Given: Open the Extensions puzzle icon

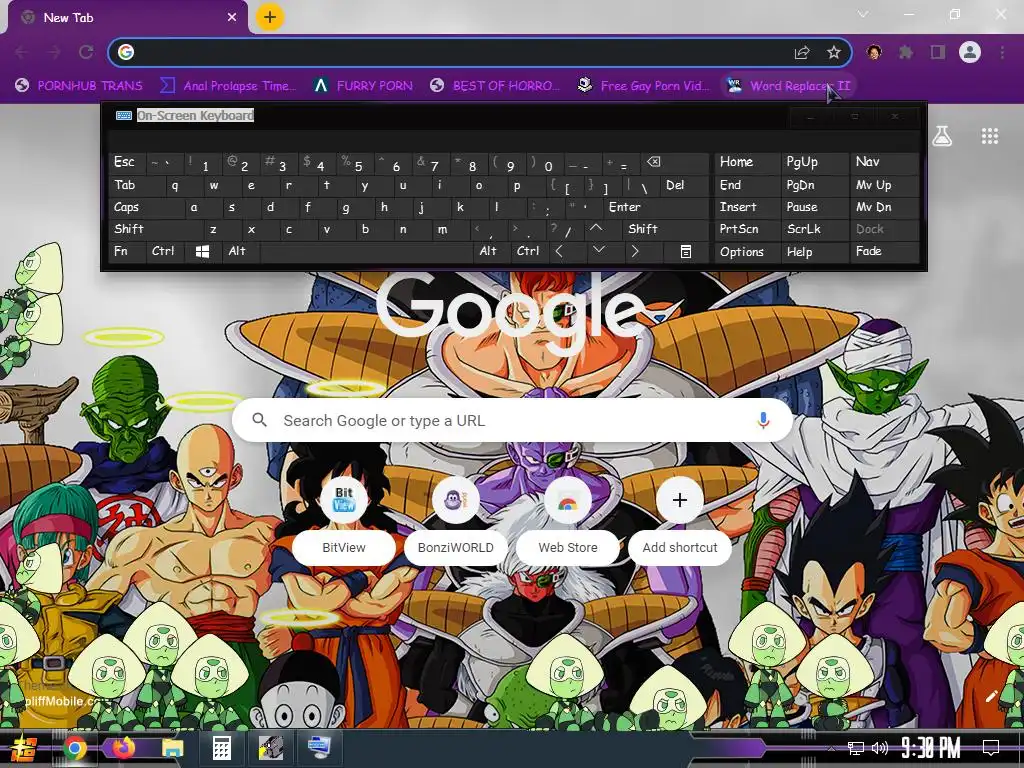Looking at the screenshot, I should pyautogui.click(x=906, y=52).
